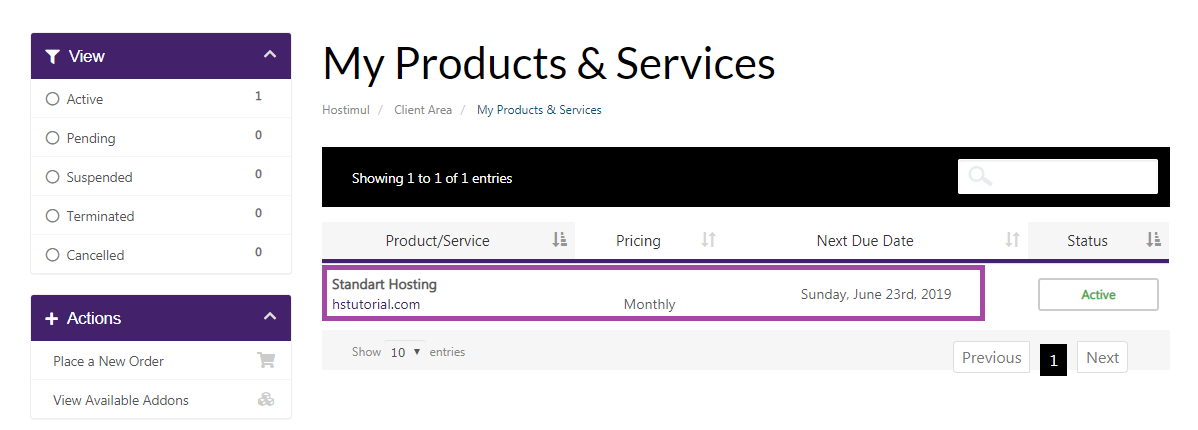Click the magnifier icon in search box
Screen dimensions: 1198x430
[980, 177]
